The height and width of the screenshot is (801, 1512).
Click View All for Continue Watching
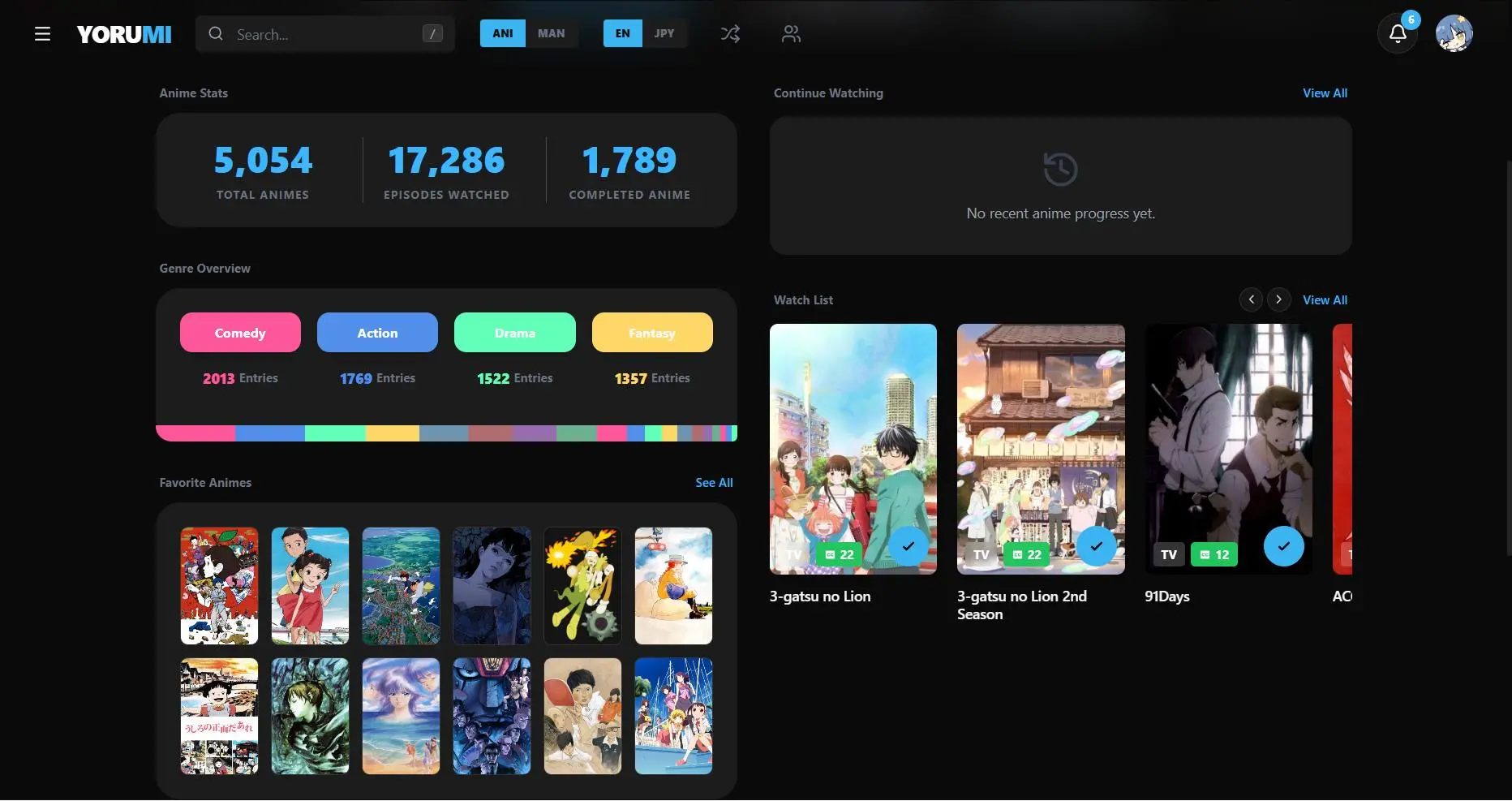(1325, 93)
